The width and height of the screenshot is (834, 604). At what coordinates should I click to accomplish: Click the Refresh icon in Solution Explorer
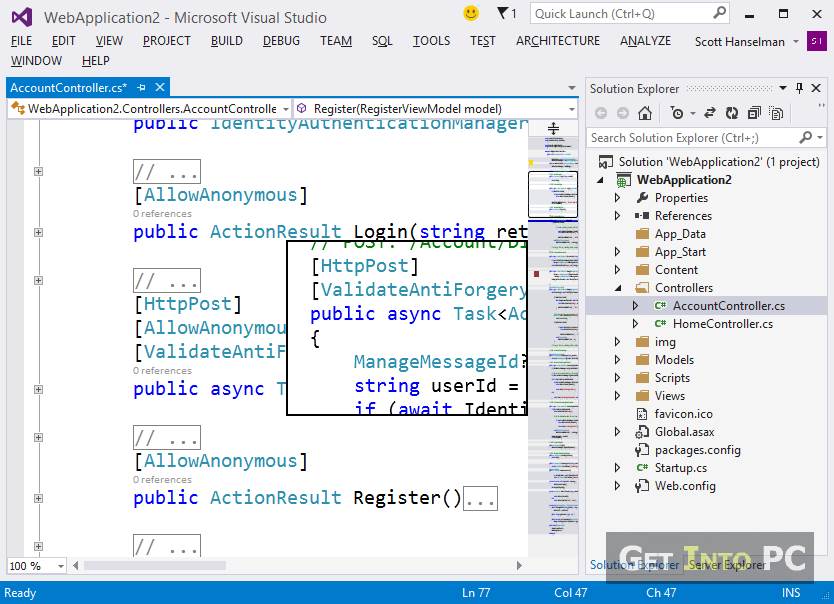pyautogui.click(x=732, y=113)
